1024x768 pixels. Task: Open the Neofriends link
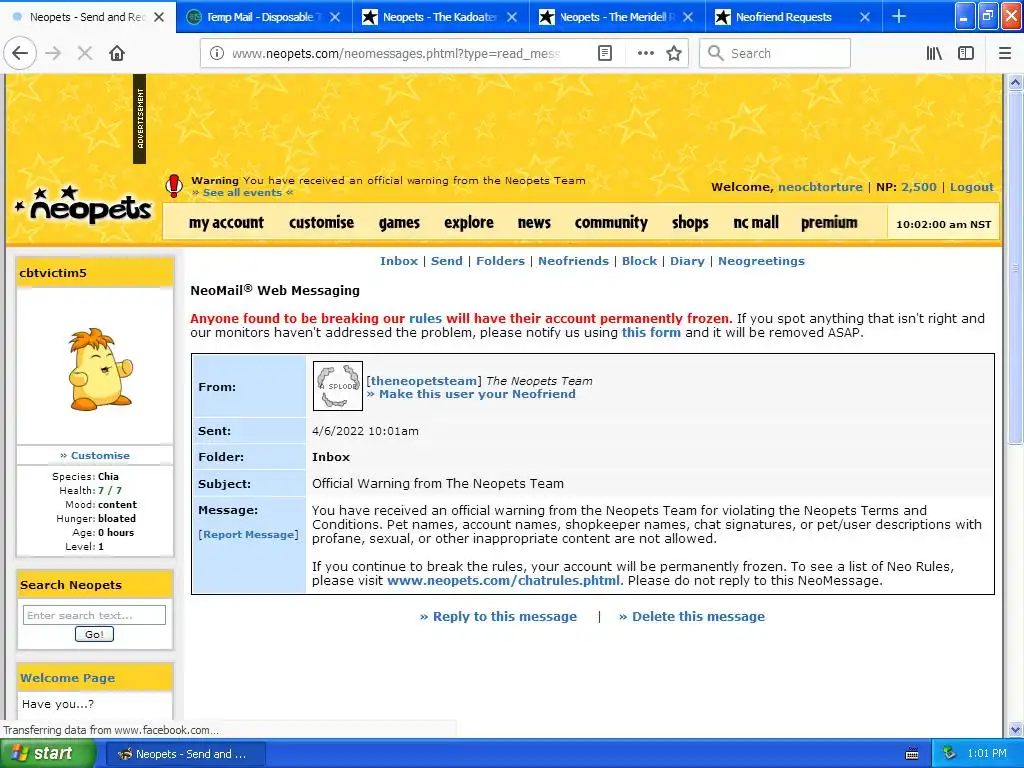tap(573, 261)
